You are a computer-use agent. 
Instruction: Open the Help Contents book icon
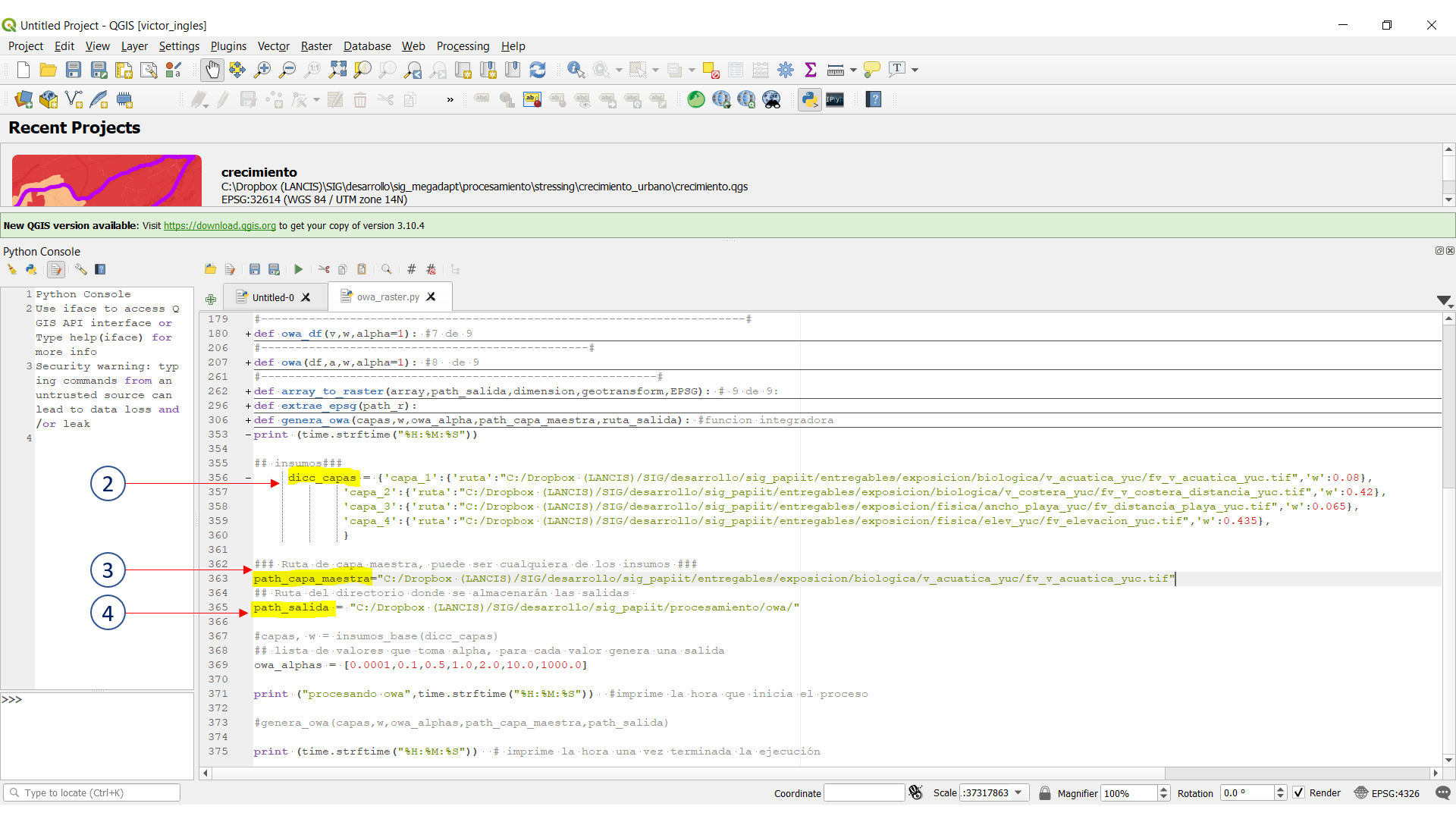tap(874, 99)
